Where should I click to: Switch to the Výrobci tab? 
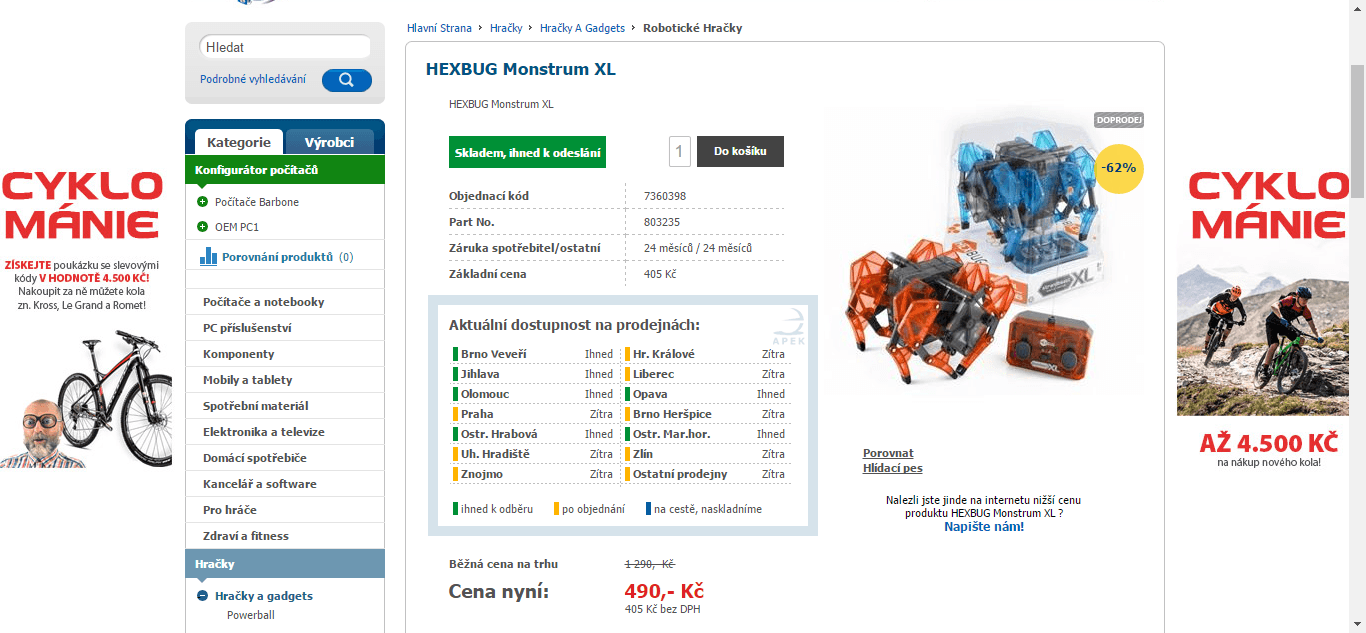pos(330,142)
